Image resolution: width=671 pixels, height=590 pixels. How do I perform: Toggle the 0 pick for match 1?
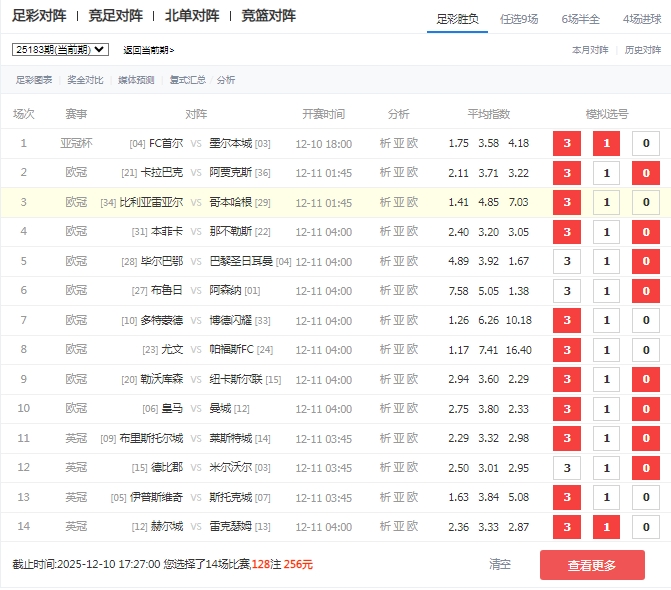click(645, 144)
